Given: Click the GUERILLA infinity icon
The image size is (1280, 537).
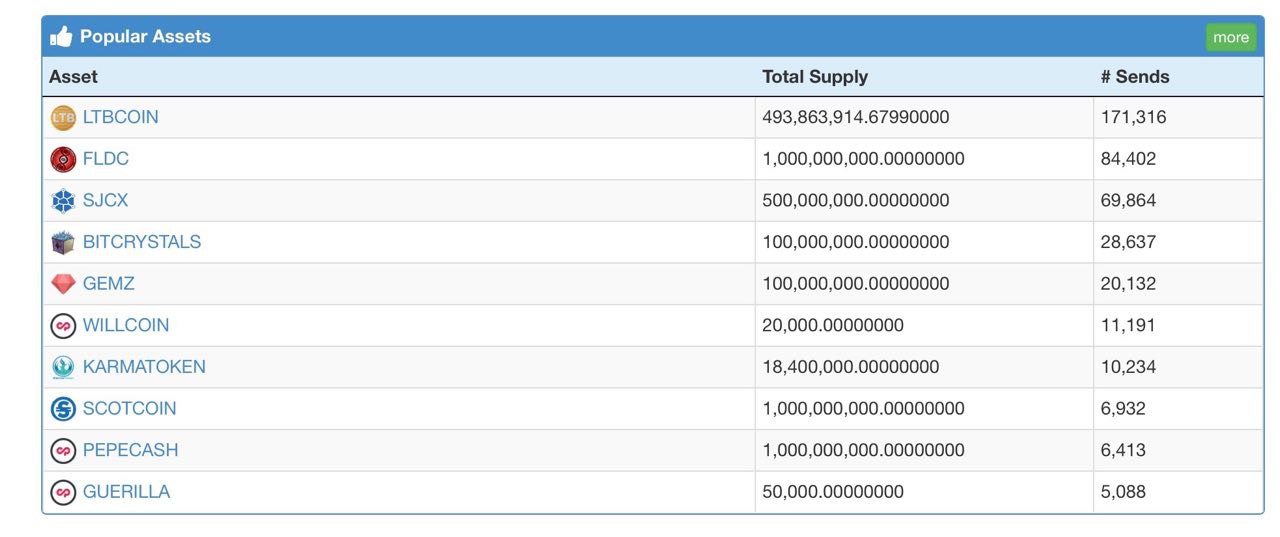Looking at the screenshot, I should pos(63,492).
